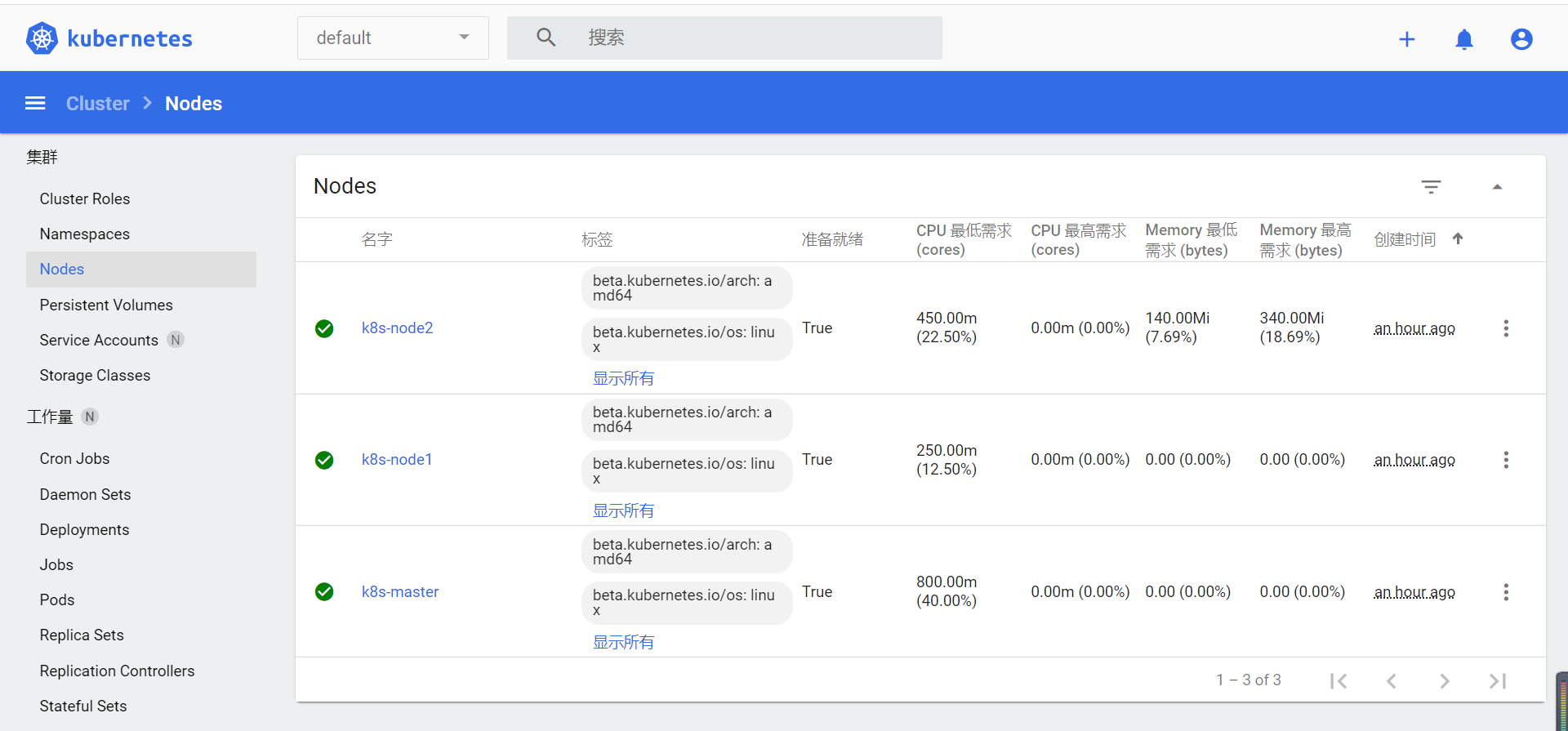This screenshot has width=1568, height=731.
Task: Open the default namespace dropdown
Action: (393, 38)
